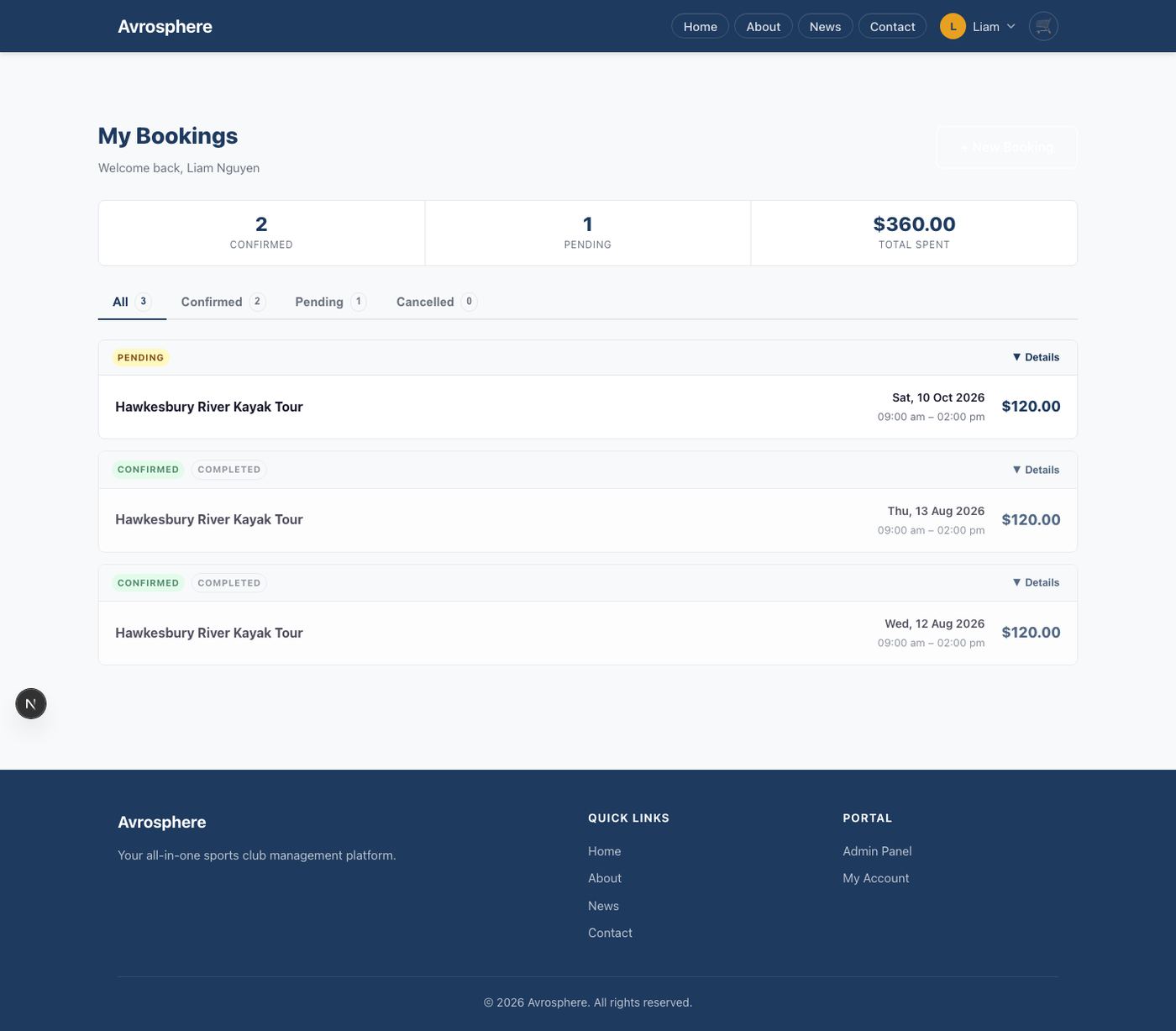The image size is (1176, 1031).
Task: Click the $120.00 price on the 10 Oct booking
Action: click(1031, 407)
